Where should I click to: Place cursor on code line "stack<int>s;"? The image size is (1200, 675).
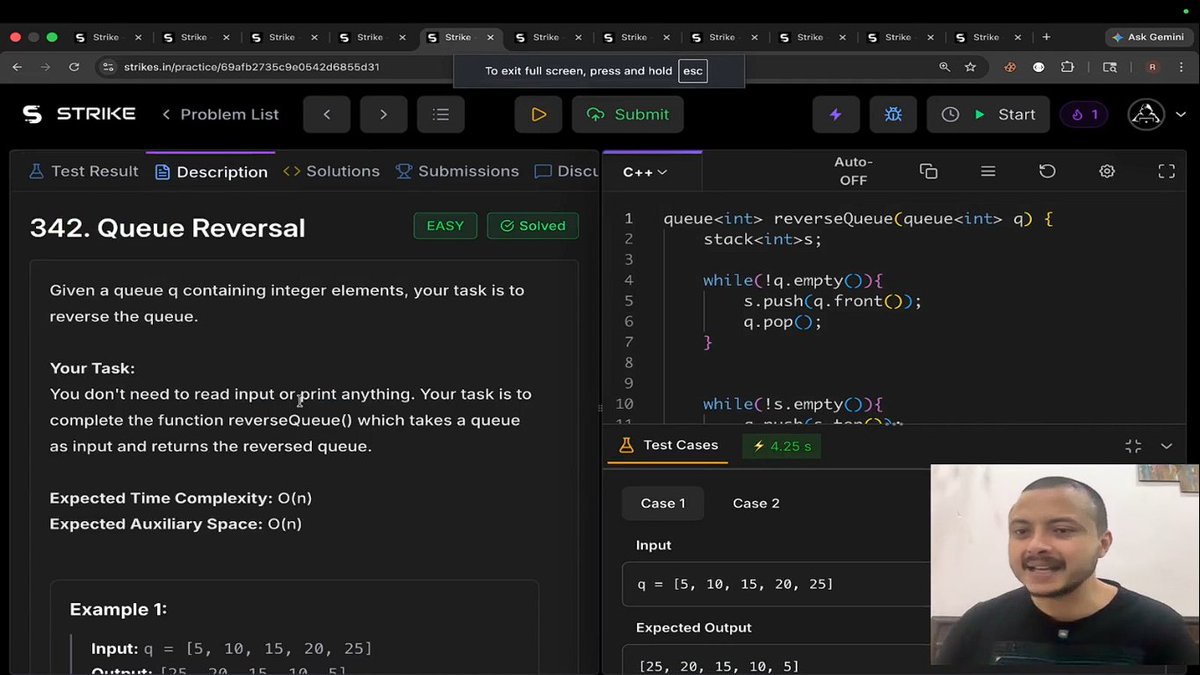point(762,239)
